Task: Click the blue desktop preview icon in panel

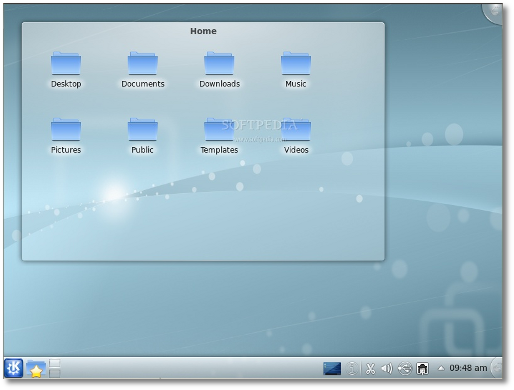Action: coord(332,369)
